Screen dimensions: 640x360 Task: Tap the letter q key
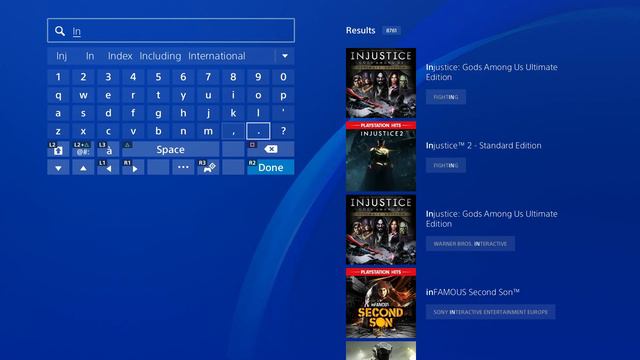point(58,95)
